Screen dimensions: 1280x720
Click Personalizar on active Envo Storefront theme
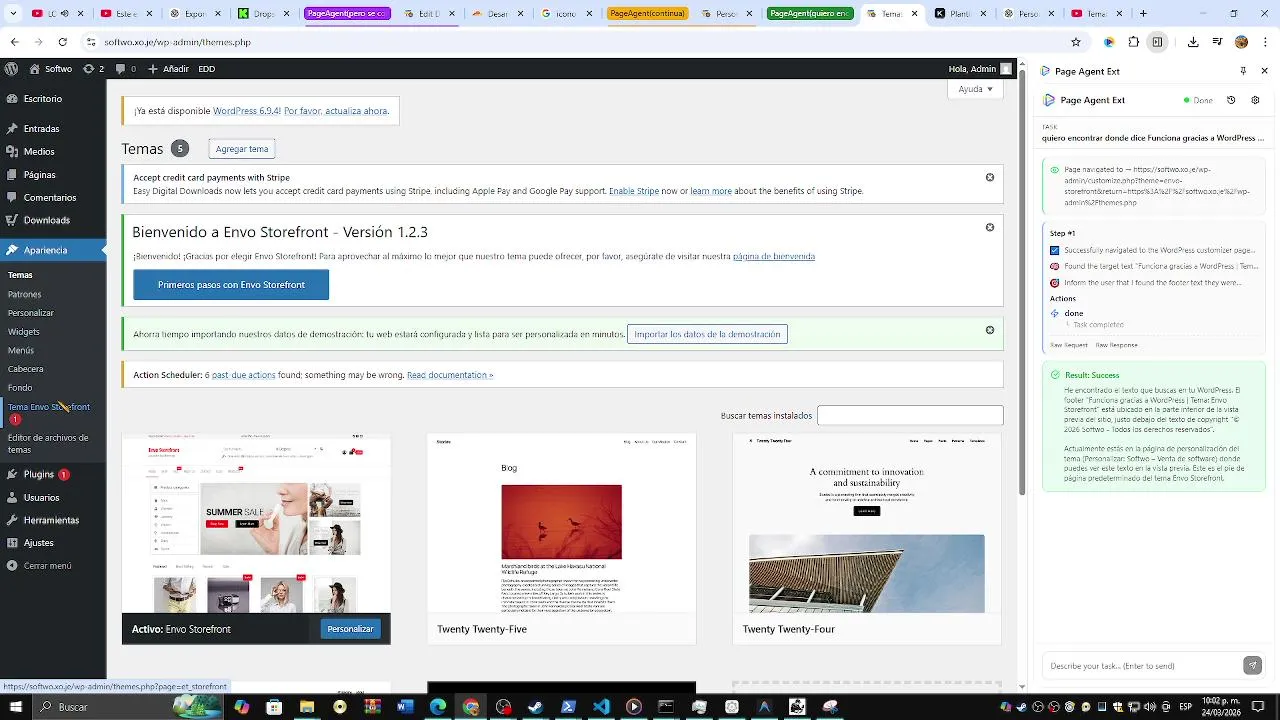pos(350,629)
